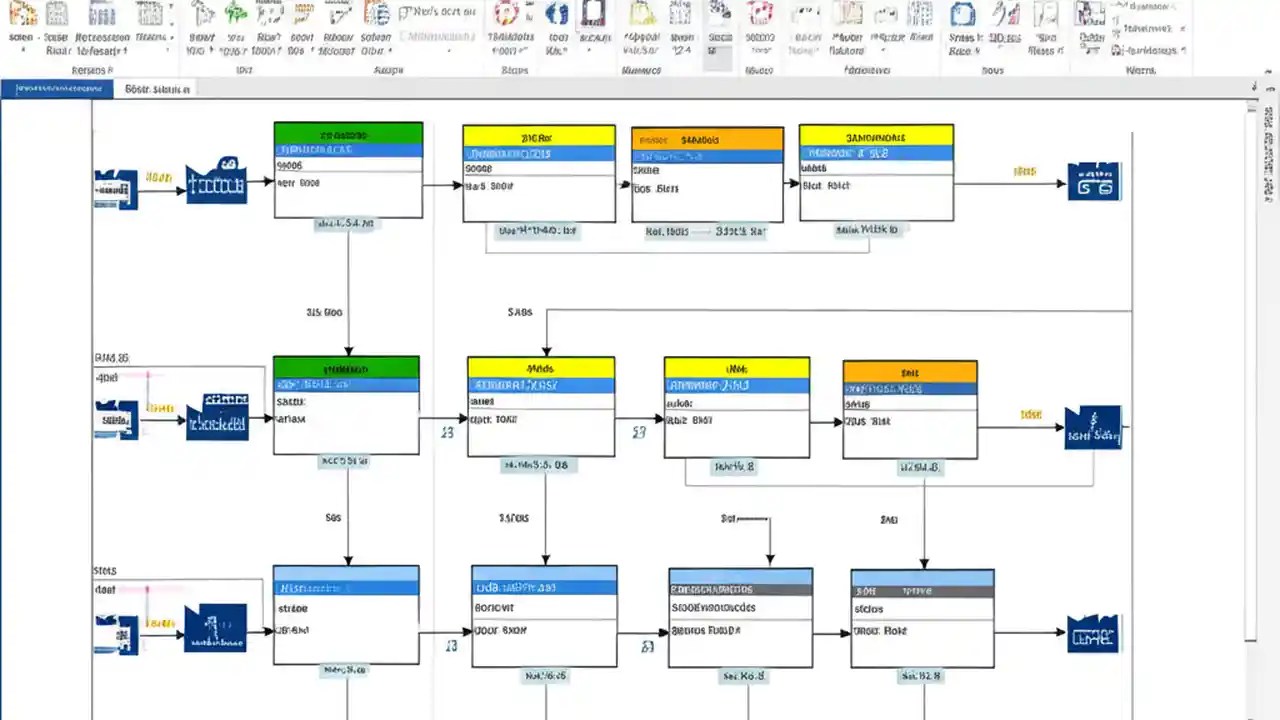Open the red circular chart icon in the ribbon
The image size is (1280, 720).
coord(505,13)
